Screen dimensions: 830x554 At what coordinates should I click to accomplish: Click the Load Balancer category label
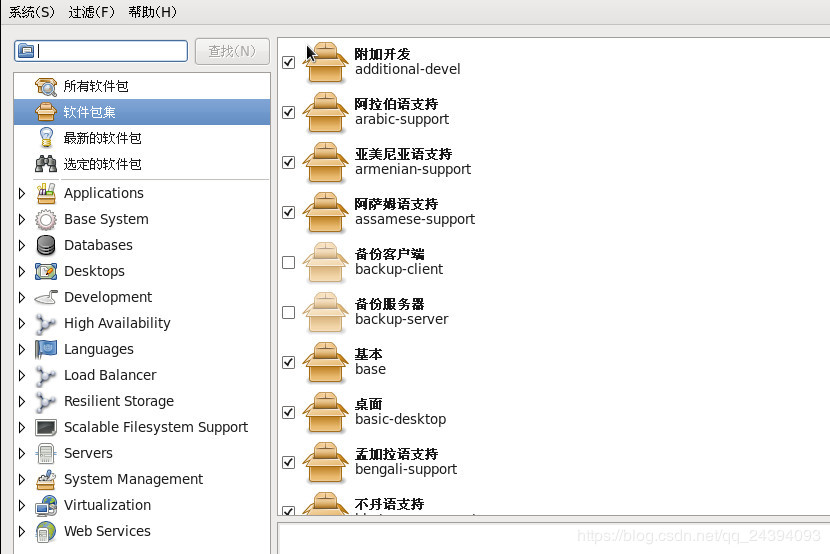coord(110,375)
